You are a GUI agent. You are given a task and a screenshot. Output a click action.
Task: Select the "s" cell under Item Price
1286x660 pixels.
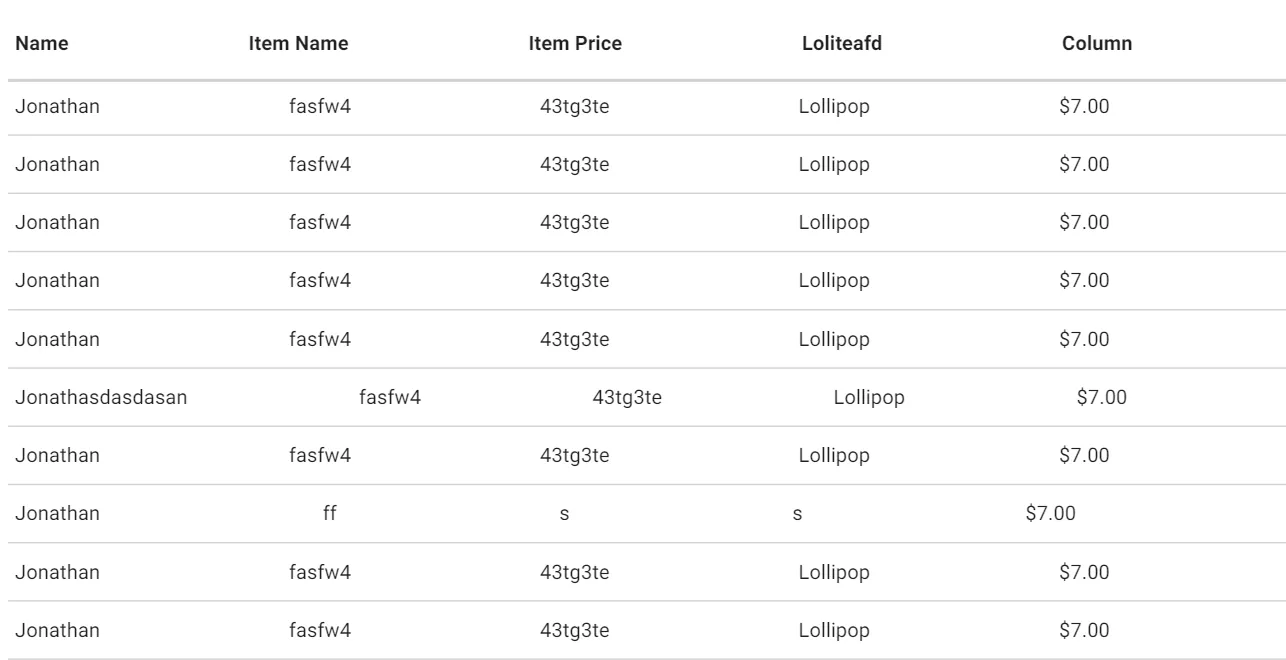564,514
